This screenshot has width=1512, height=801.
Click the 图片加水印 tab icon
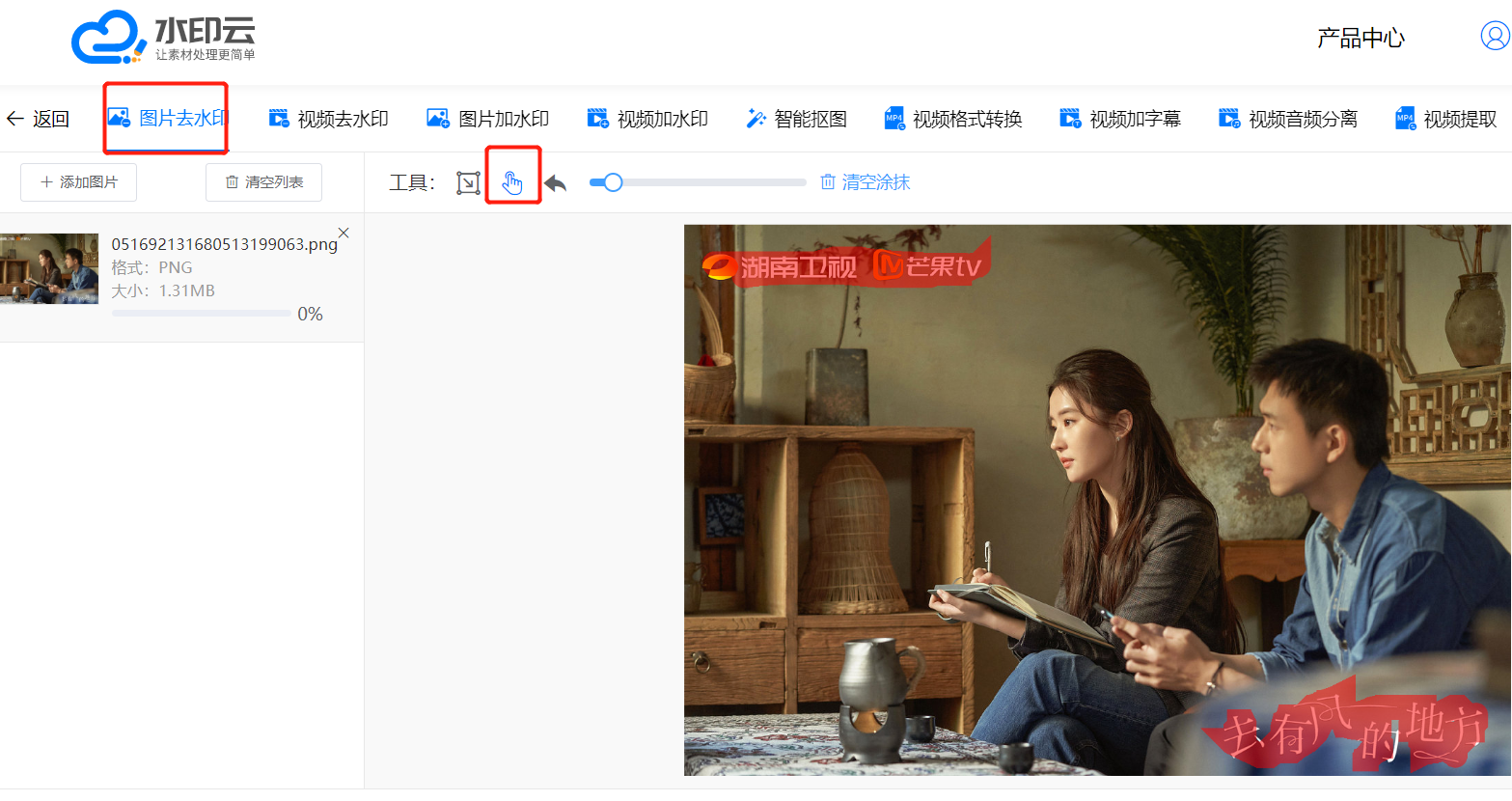(438, 119)
